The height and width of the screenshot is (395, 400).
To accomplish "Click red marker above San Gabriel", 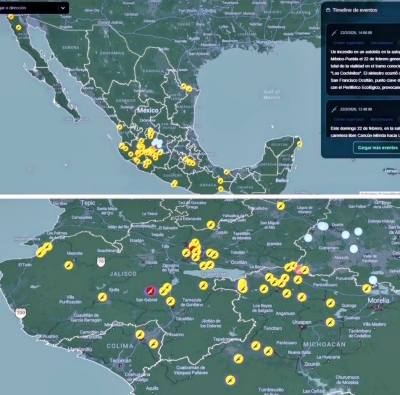I will tap(150, 291).
